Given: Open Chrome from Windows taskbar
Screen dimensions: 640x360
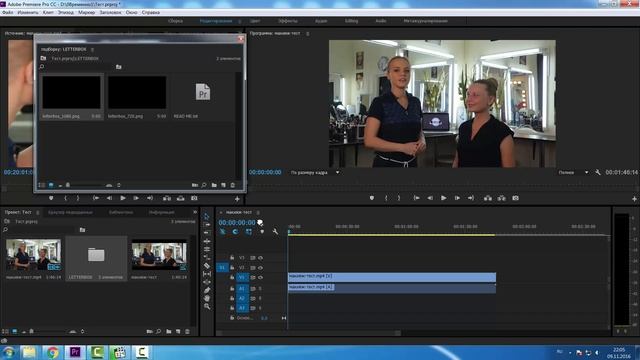Looking at the screenshot, I should tap(52, 352).
